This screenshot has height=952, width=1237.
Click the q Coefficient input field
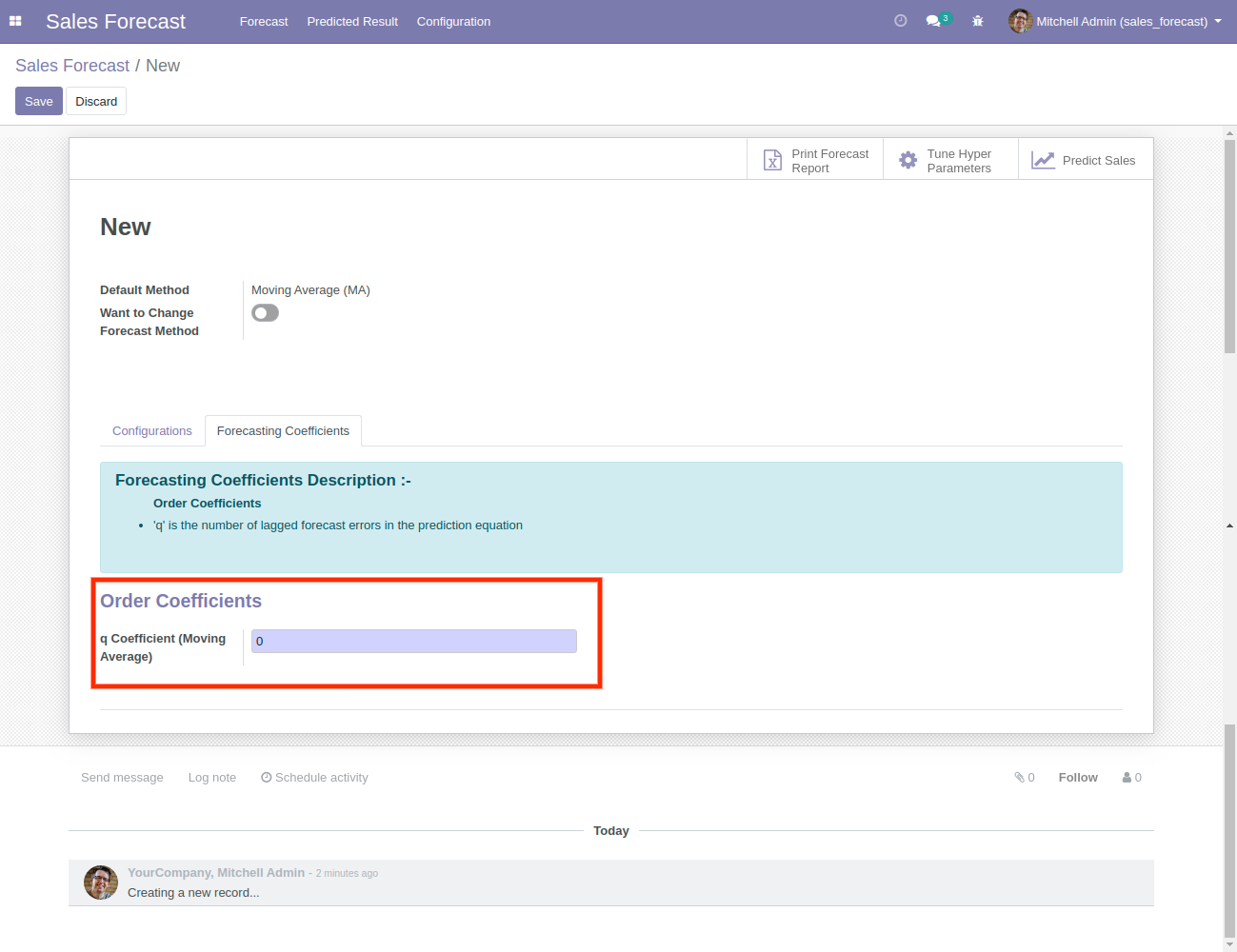(x=413, y=642)
